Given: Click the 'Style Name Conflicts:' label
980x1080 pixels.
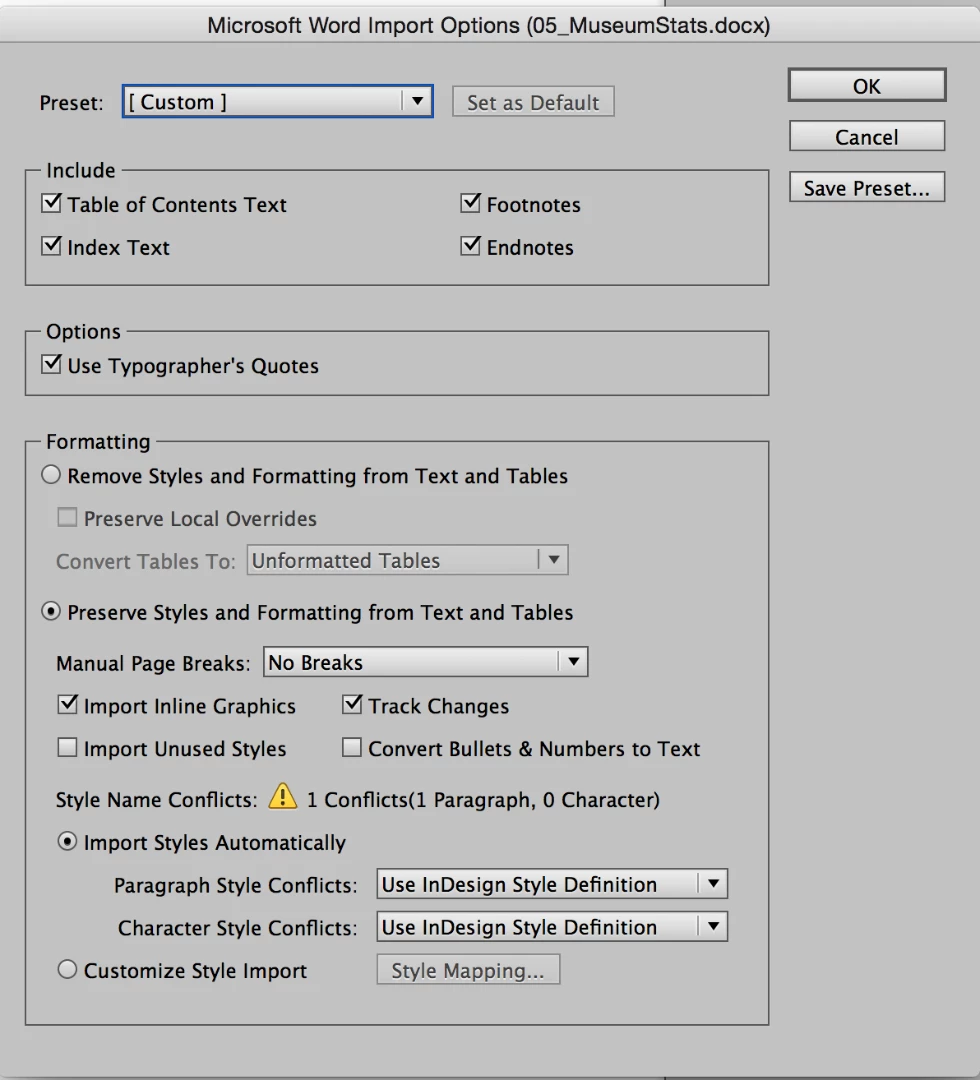Looking at the screenshot, I should pos(156,800).
